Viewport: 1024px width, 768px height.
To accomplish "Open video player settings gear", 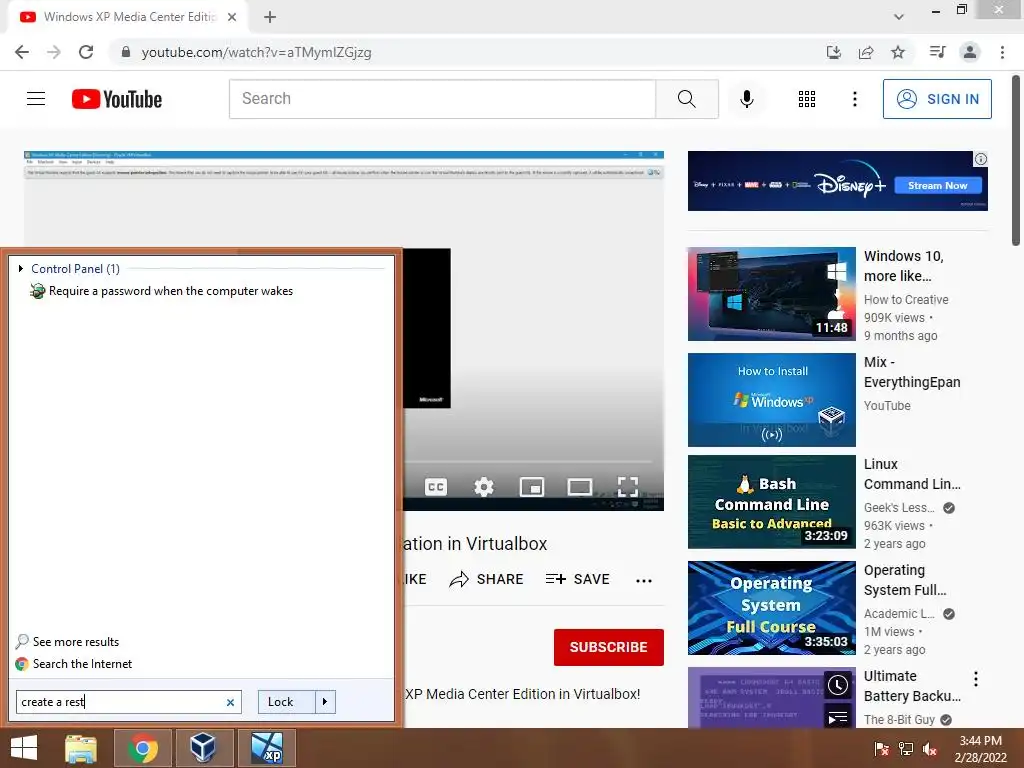I will click(x=484, y=487).
